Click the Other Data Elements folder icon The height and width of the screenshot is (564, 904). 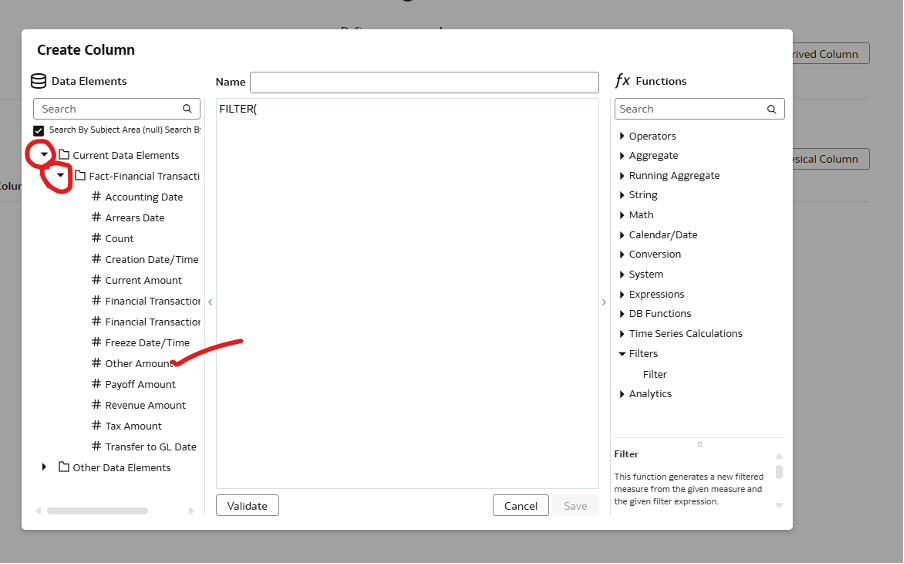click(64, 467)
